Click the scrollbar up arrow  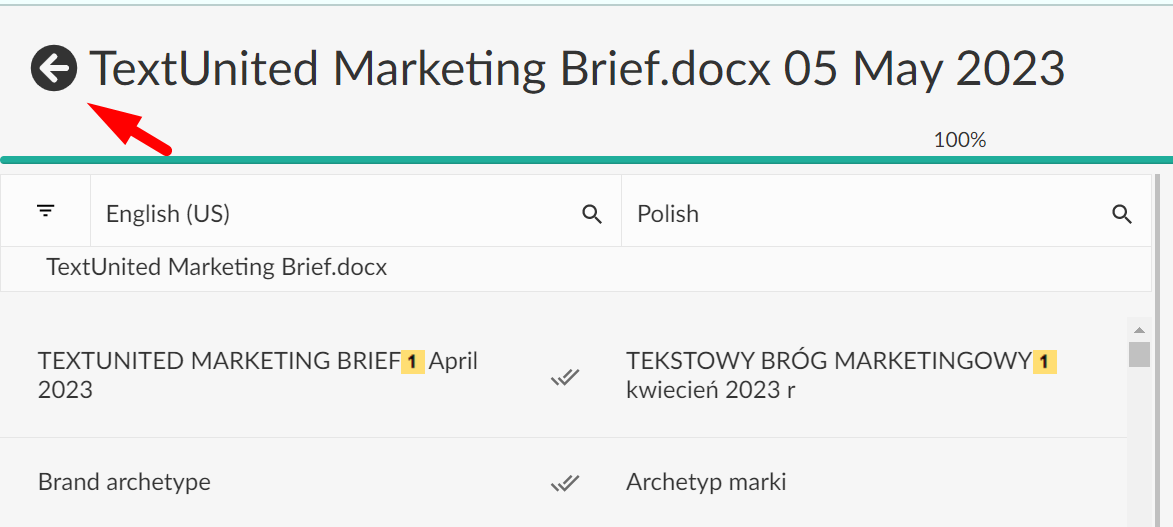(x=1139, y=329)
